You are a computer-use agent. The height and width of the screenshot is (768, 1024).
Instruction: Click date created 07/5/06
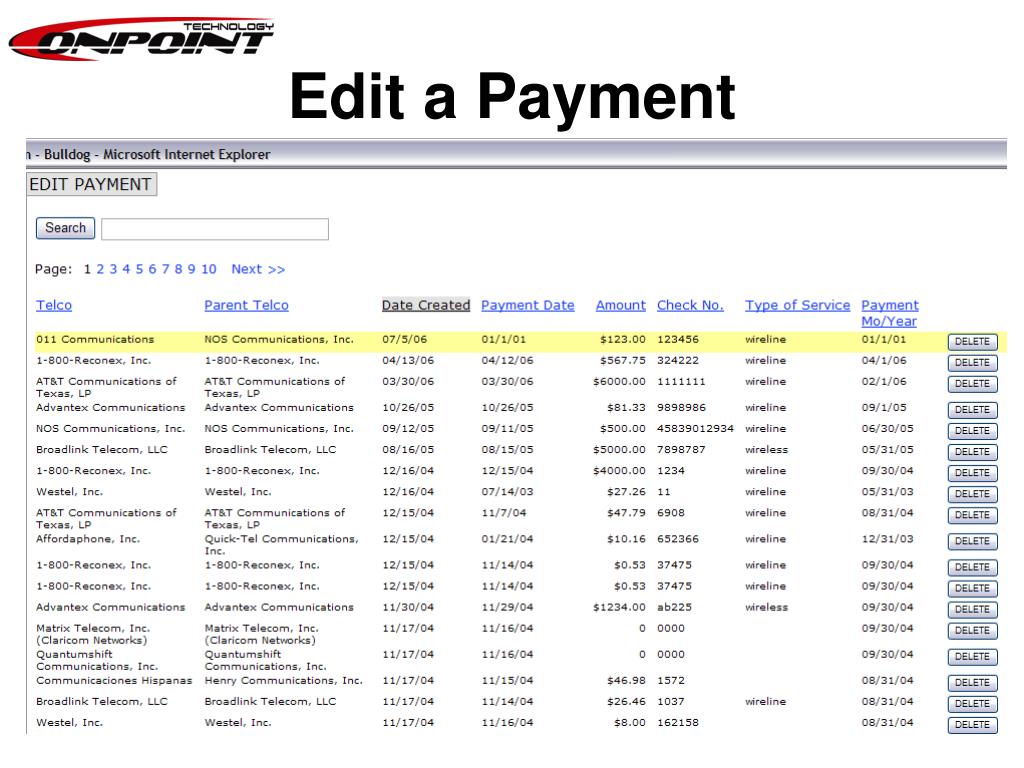click(x=405, y=339)
